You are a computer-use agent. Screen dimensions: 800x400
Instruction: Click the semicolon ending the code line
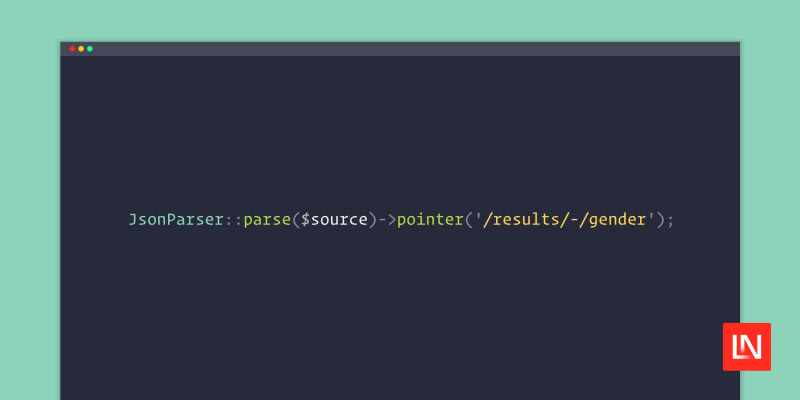point(671,219)
